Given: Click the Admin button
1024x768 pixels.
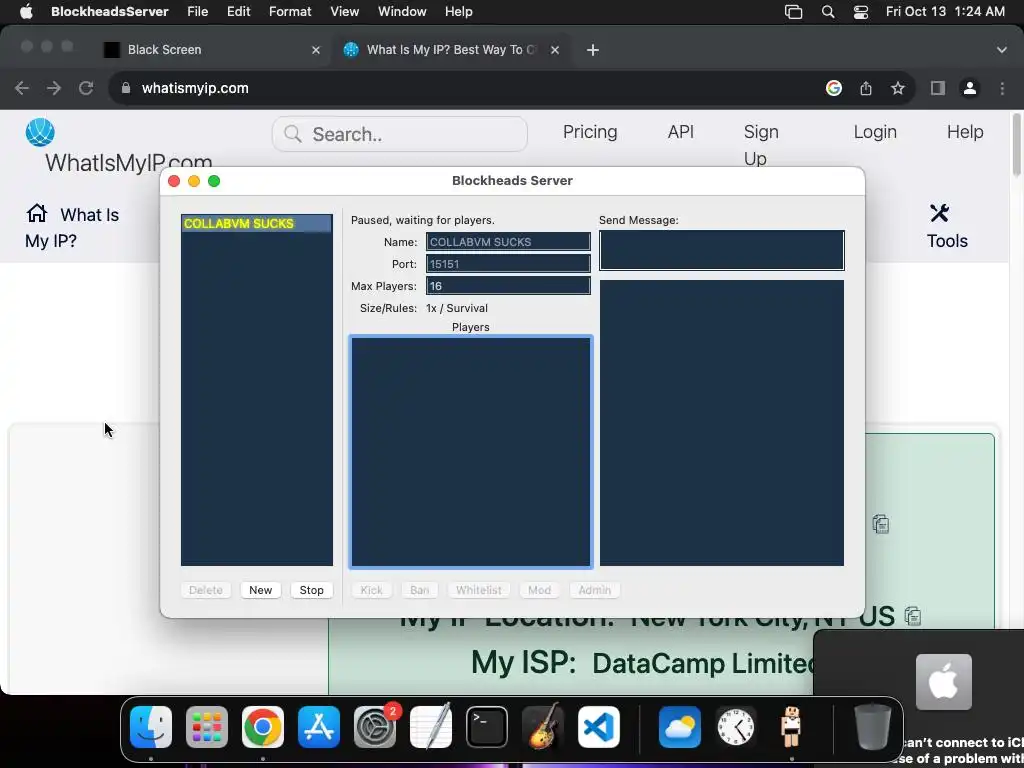Looking at the screenshot, I should [594, 590].
